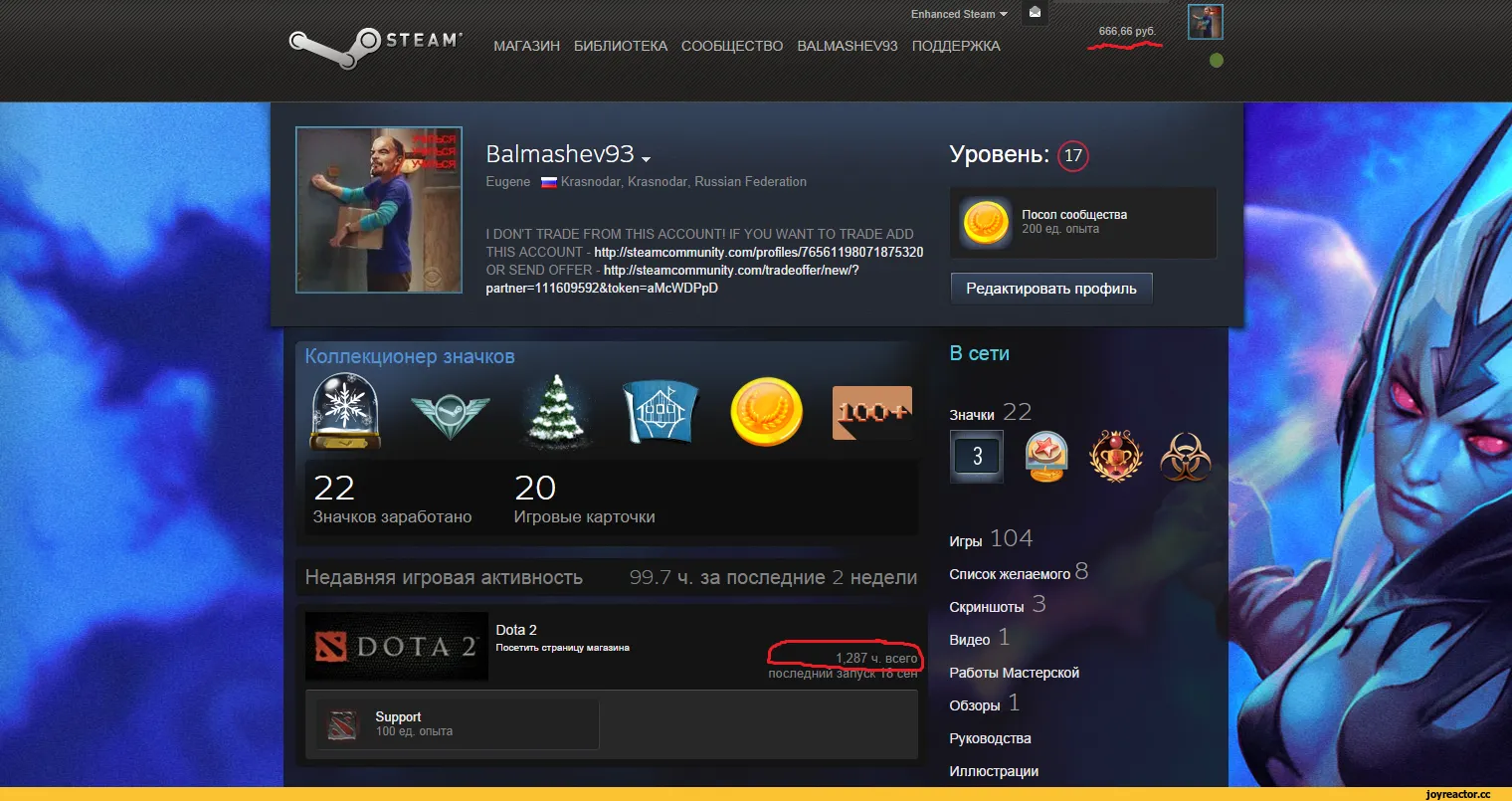Open Список желаемого 8 link
The width and height of the screenshot is (1512, 801).
[x=1019, y=572]
